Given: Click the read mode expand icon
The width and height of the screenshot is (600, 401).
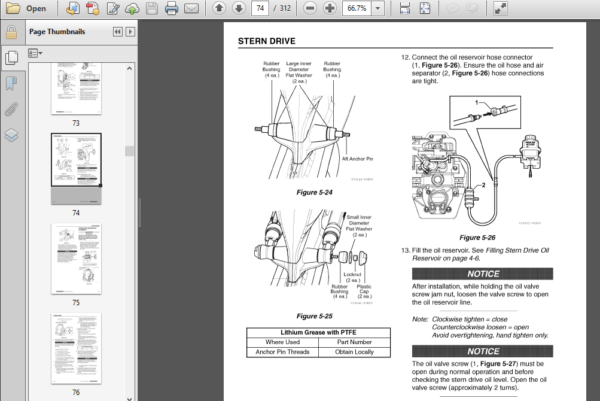Looking at the screenshot, I should [500, 8].
